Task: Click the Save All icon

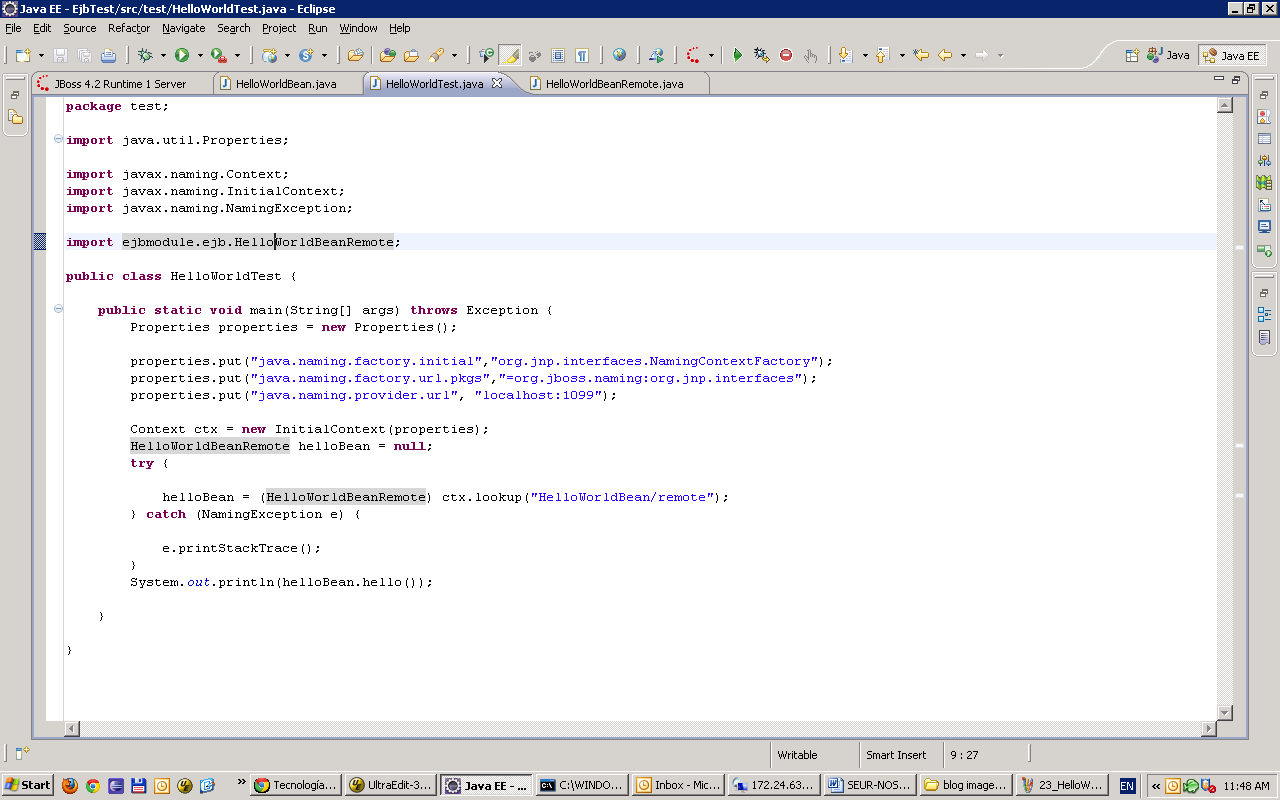Action: point(85,55)
